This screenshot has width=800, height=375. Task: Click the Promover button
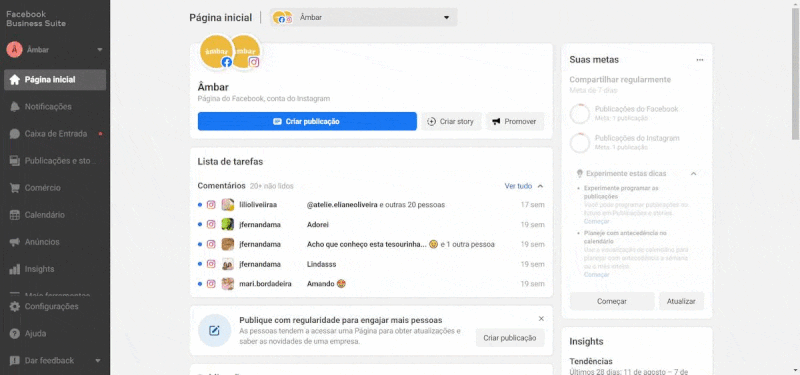pos(515,121)
